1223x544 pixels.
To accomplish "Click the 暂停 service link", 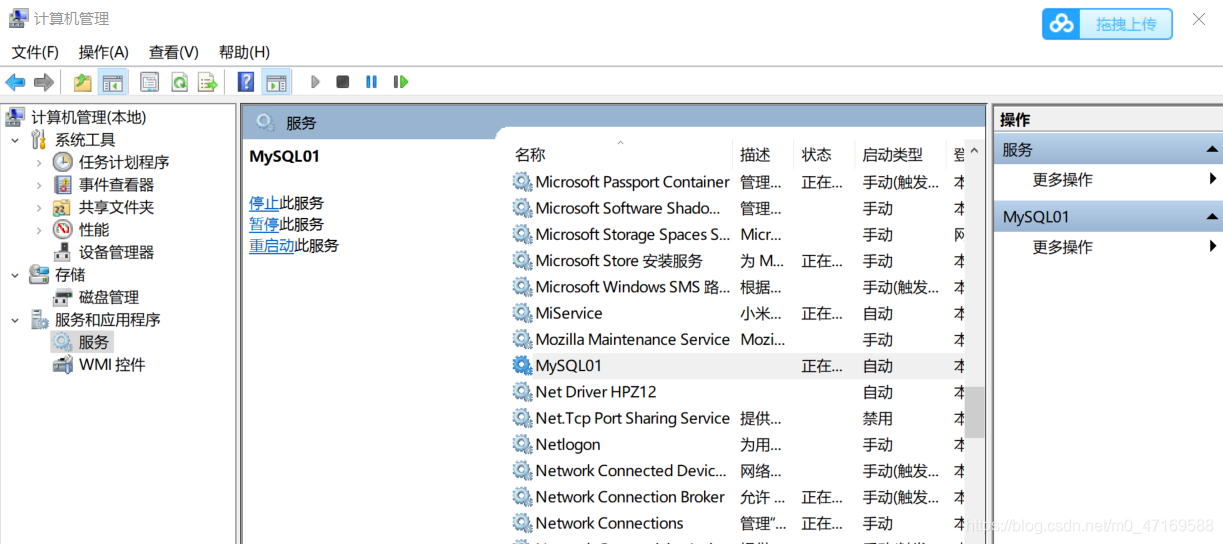I will 264,224.
